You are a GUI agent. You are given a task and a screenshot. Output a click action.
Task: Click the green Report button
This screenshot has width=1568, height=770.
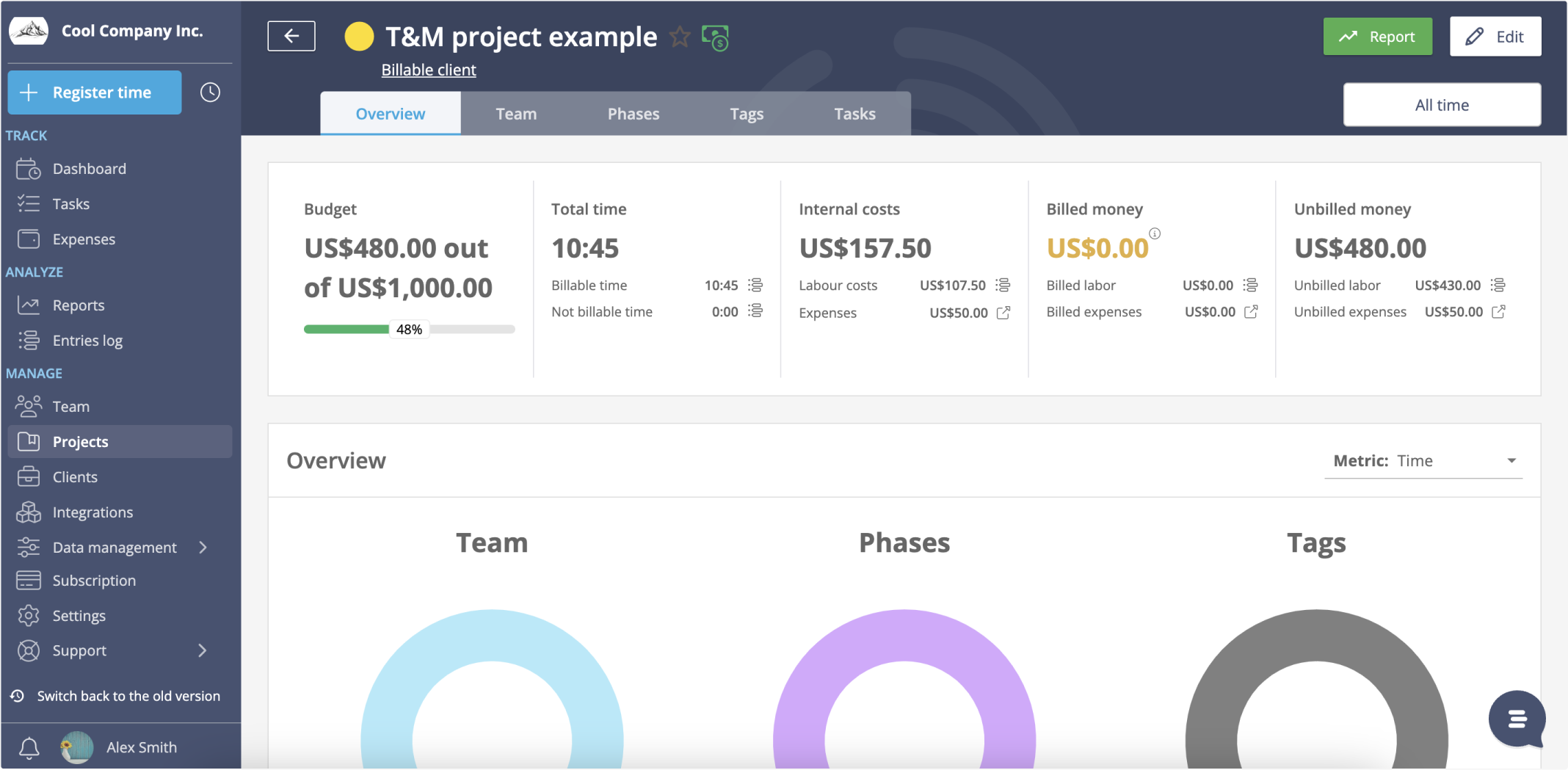point(1377,36)
